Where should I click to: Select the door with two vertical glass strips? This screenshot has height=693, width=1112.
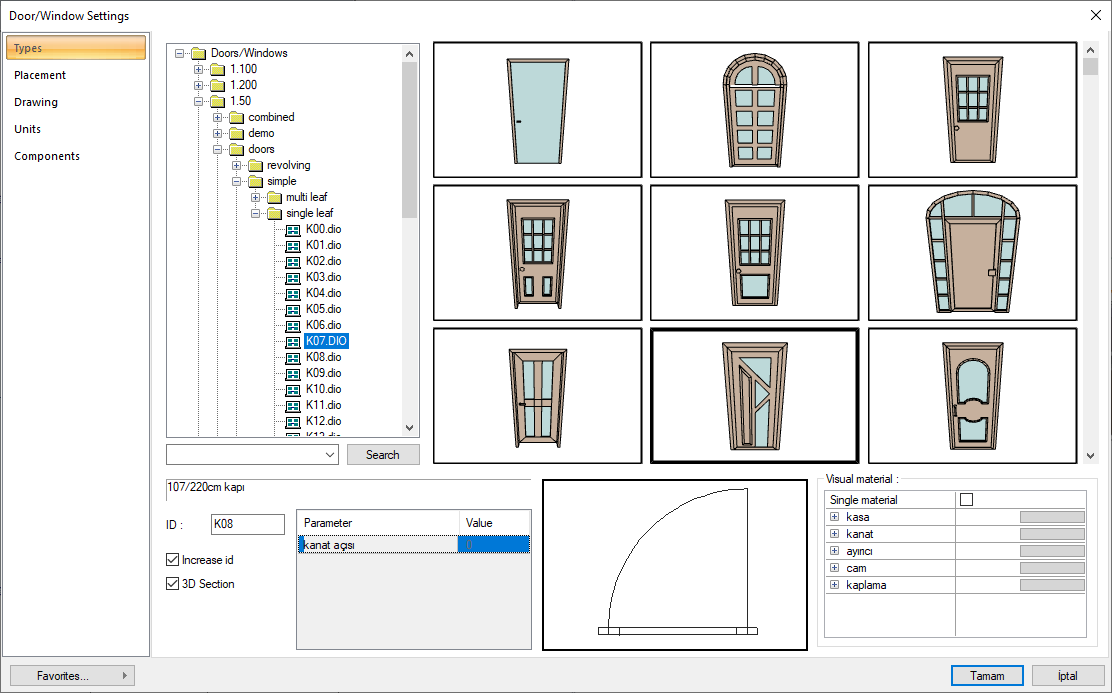tap(537, 395)
